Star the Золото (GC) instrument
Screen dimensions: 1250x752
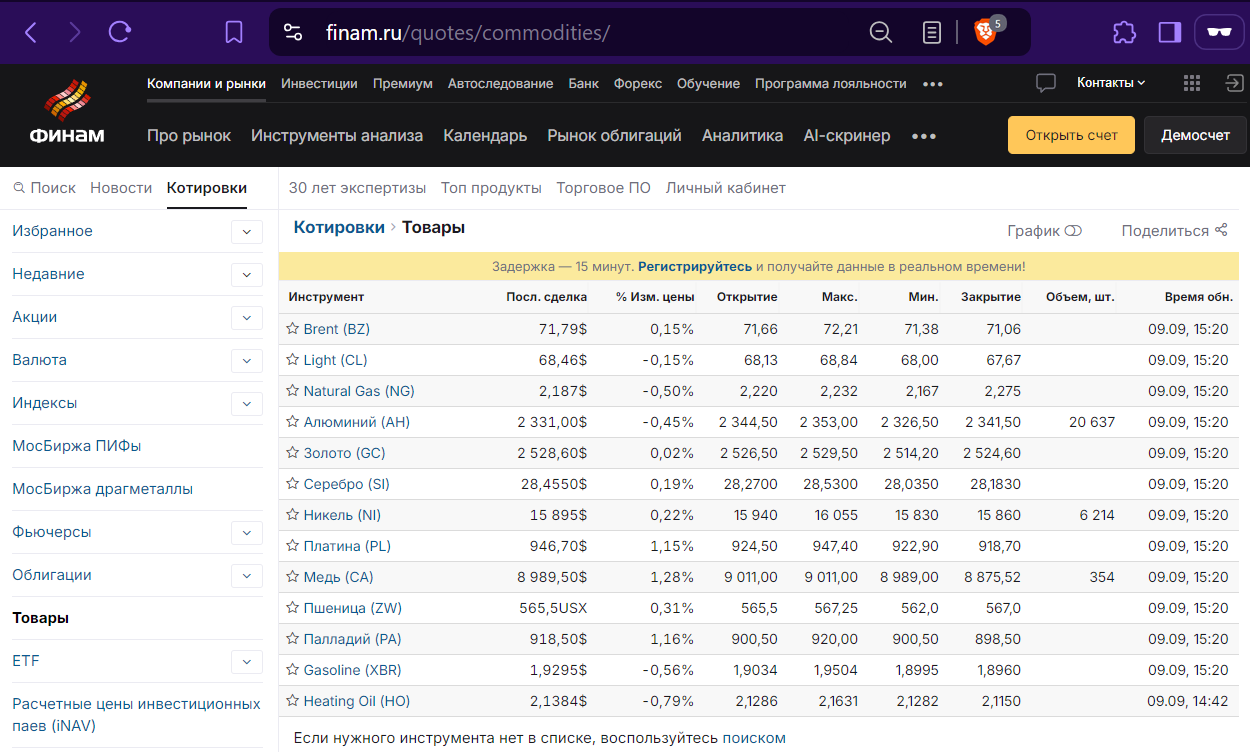pyautogui.click(x=293, y=453)
